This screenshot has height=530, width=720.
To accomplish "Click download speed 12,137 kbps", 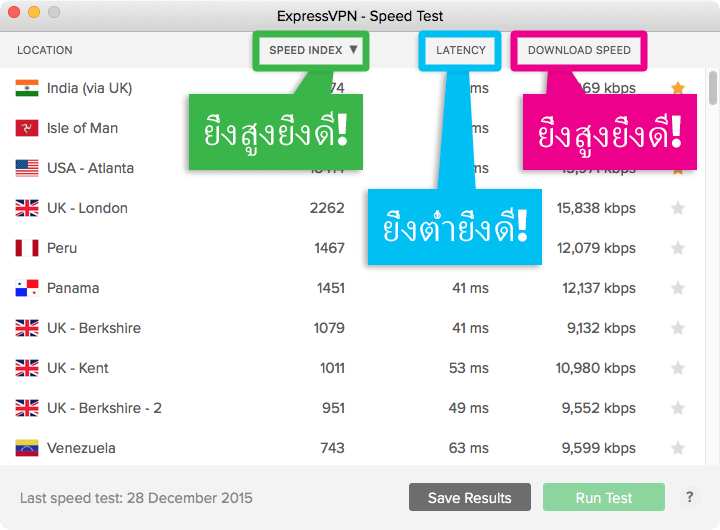I will tap(599, 288).
